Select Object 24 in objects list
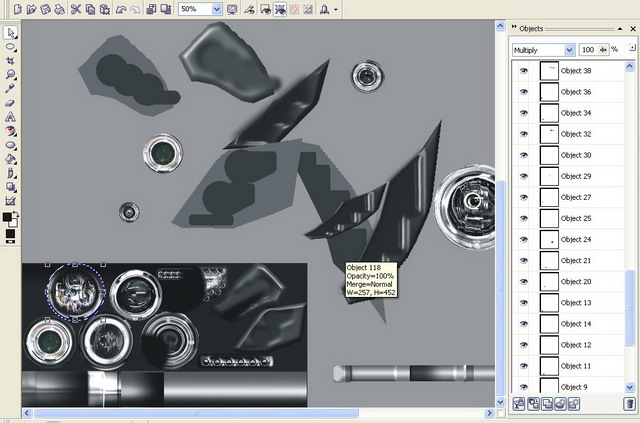Viewport: 640px width, 423px height. 576,239
